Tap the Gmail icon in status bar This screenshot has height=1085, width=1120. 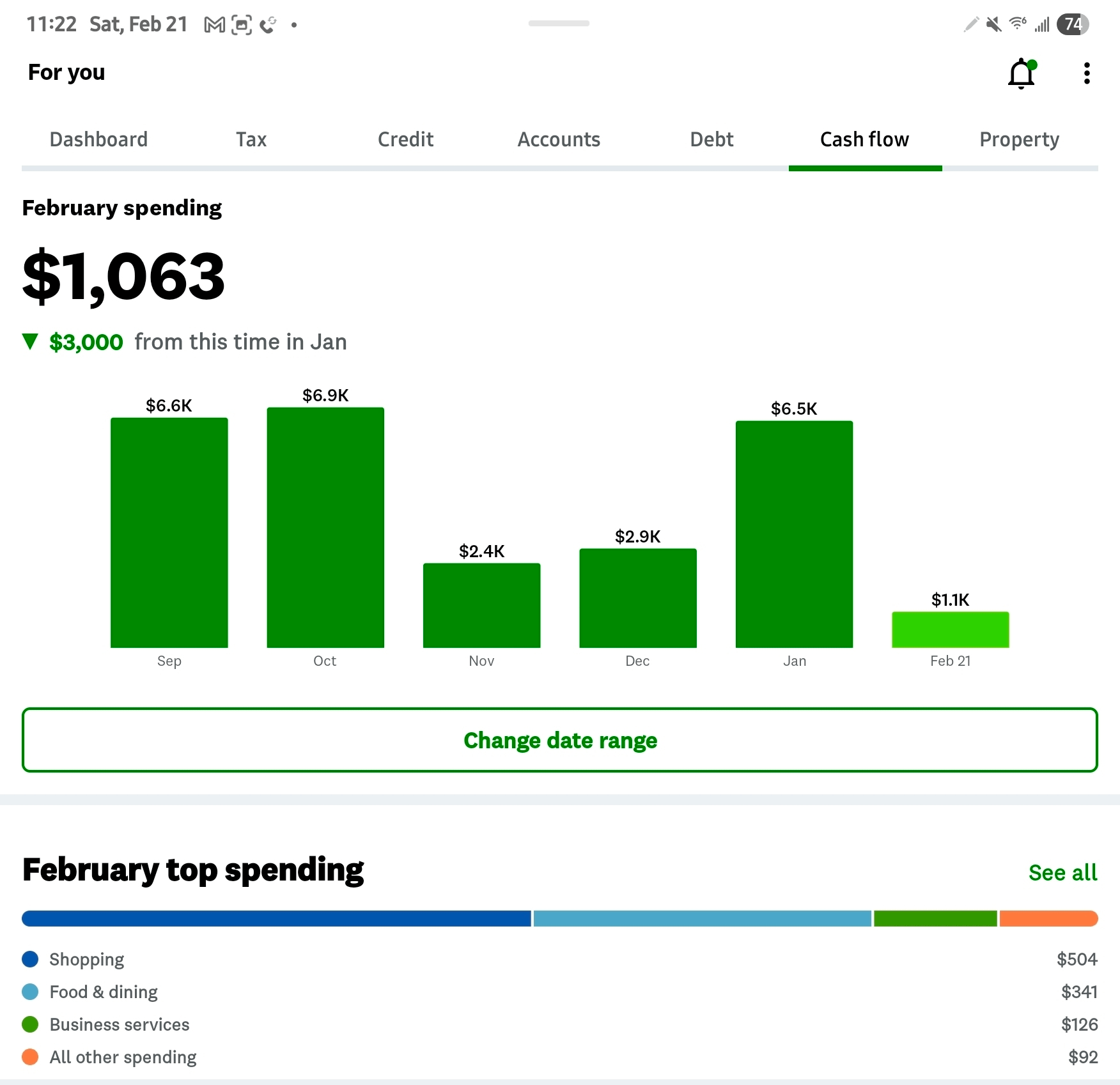[x=214, y=25]
